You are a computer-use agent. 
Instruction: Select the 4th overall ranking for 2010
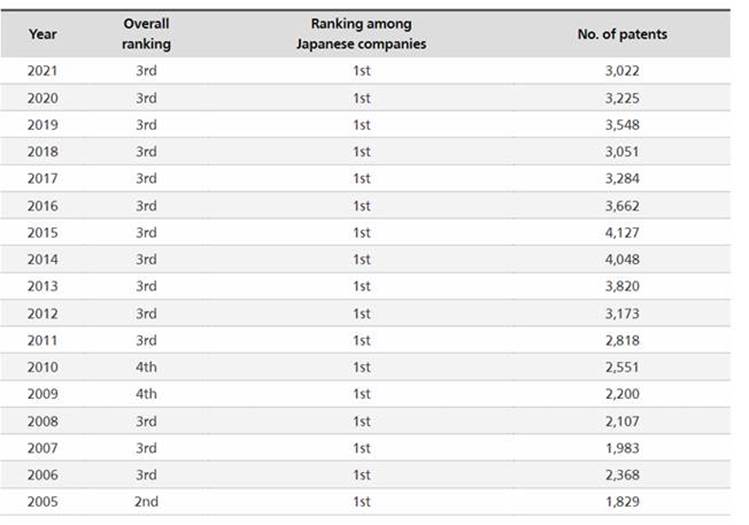(x=147, y=367)
